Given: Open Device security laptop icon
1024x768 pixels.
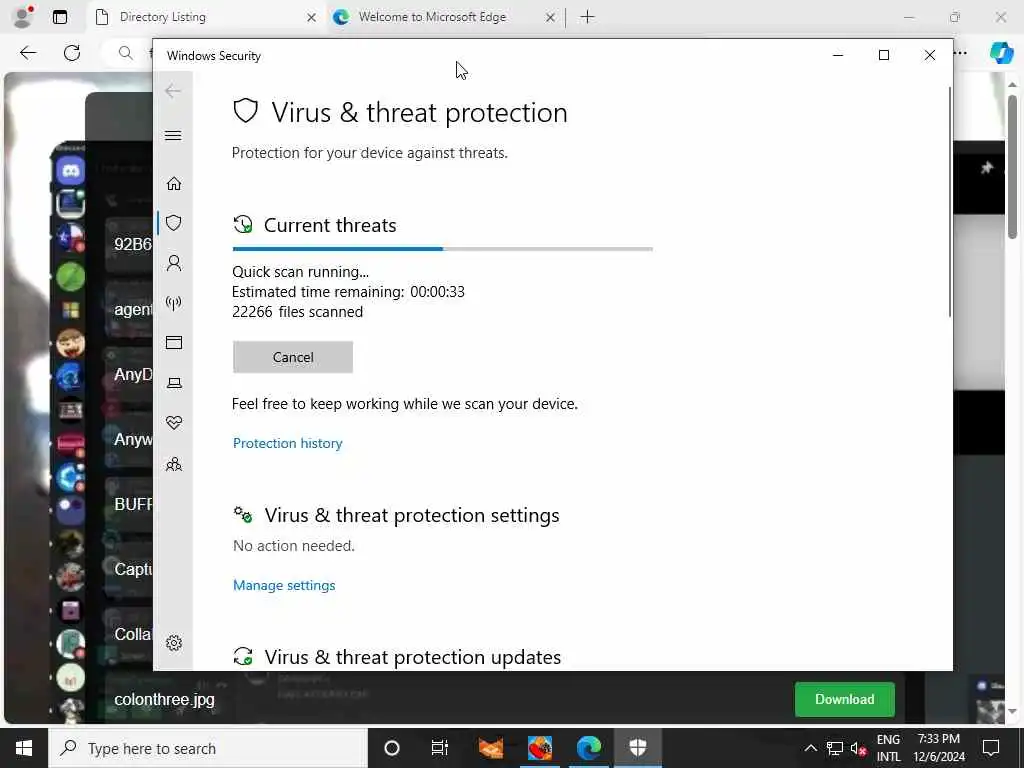Looking at the screenshot, I should coord(174,383).
